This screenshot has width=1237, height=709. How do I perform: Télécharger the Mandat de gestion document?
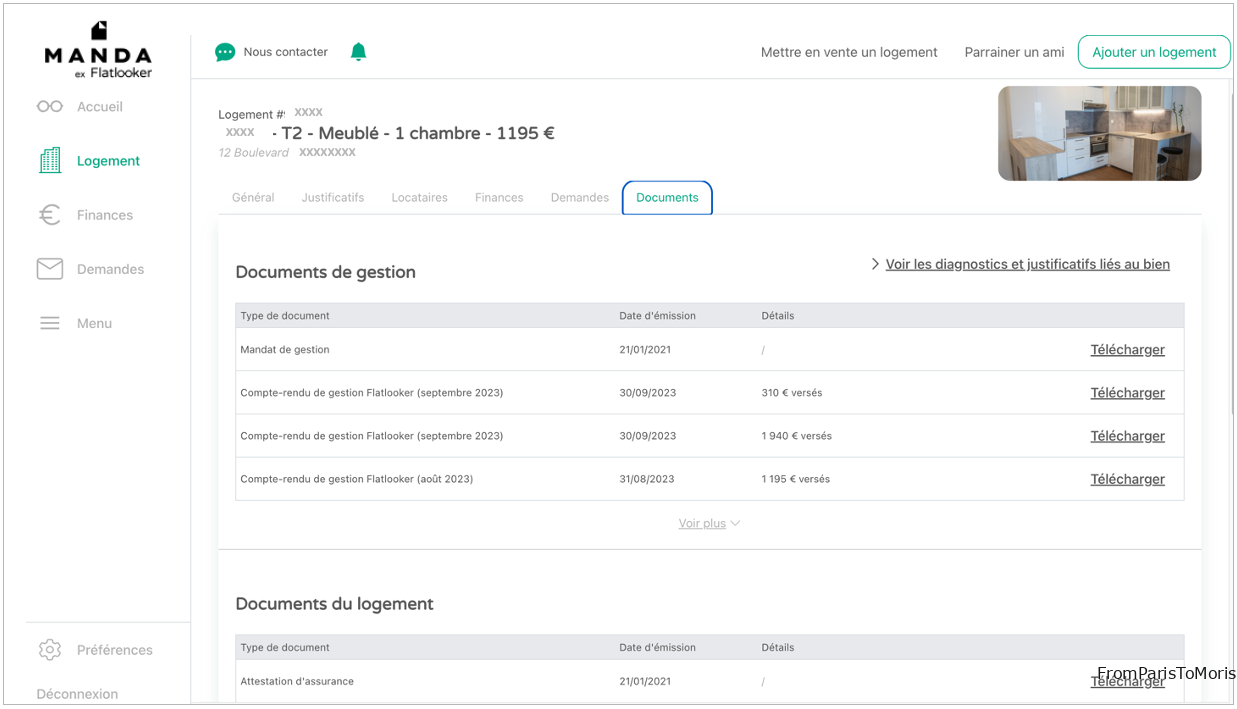[1127, 349]
